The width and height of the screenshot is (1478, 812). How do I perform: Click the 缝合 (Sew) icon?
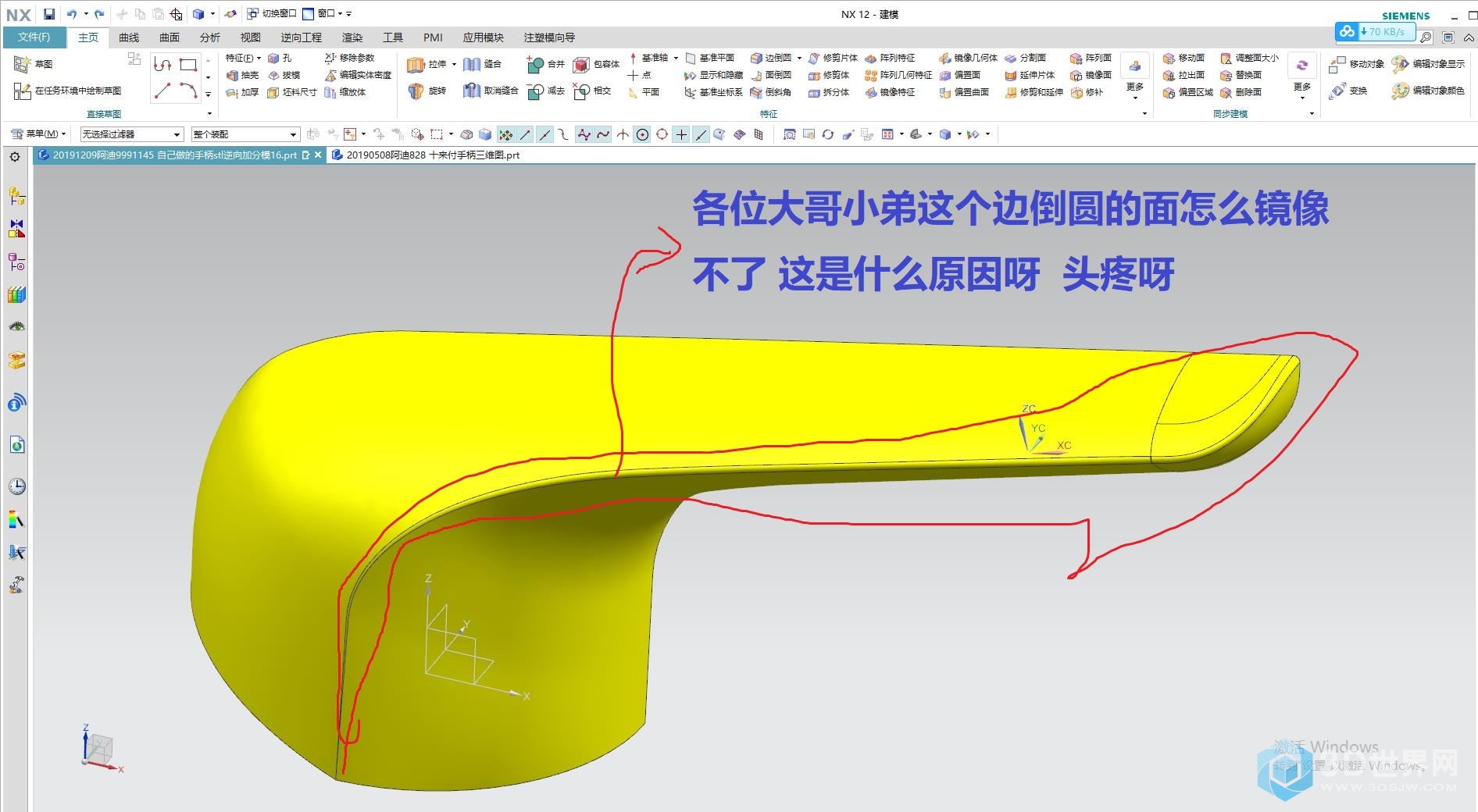pos(482,64)
